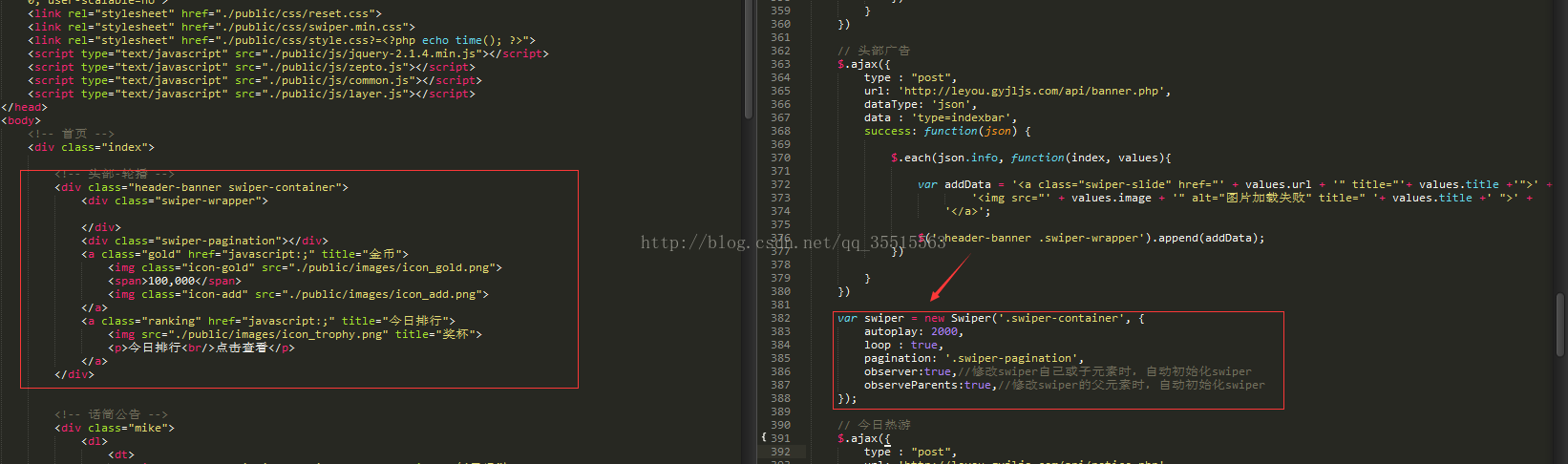This screenshot has width=1568, height=464.
Task: Click data : 'type=indexbar' line
Action: tap(941, 117)
